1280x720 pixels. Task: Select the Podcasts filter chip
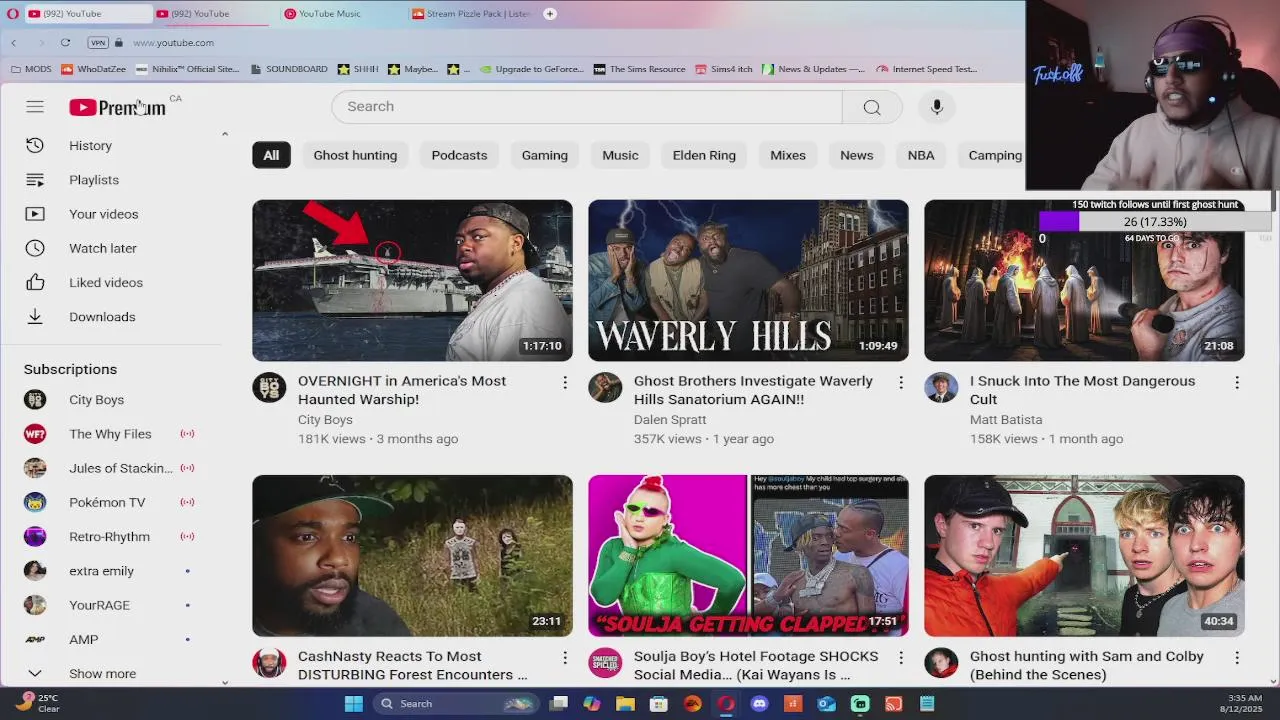coord(459,155)
